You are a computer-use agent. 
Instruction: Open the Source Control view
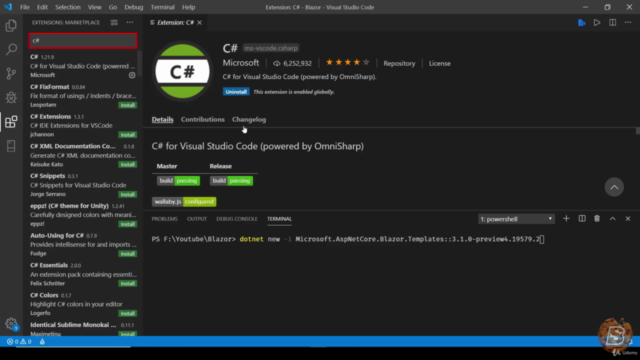(11, 73)
